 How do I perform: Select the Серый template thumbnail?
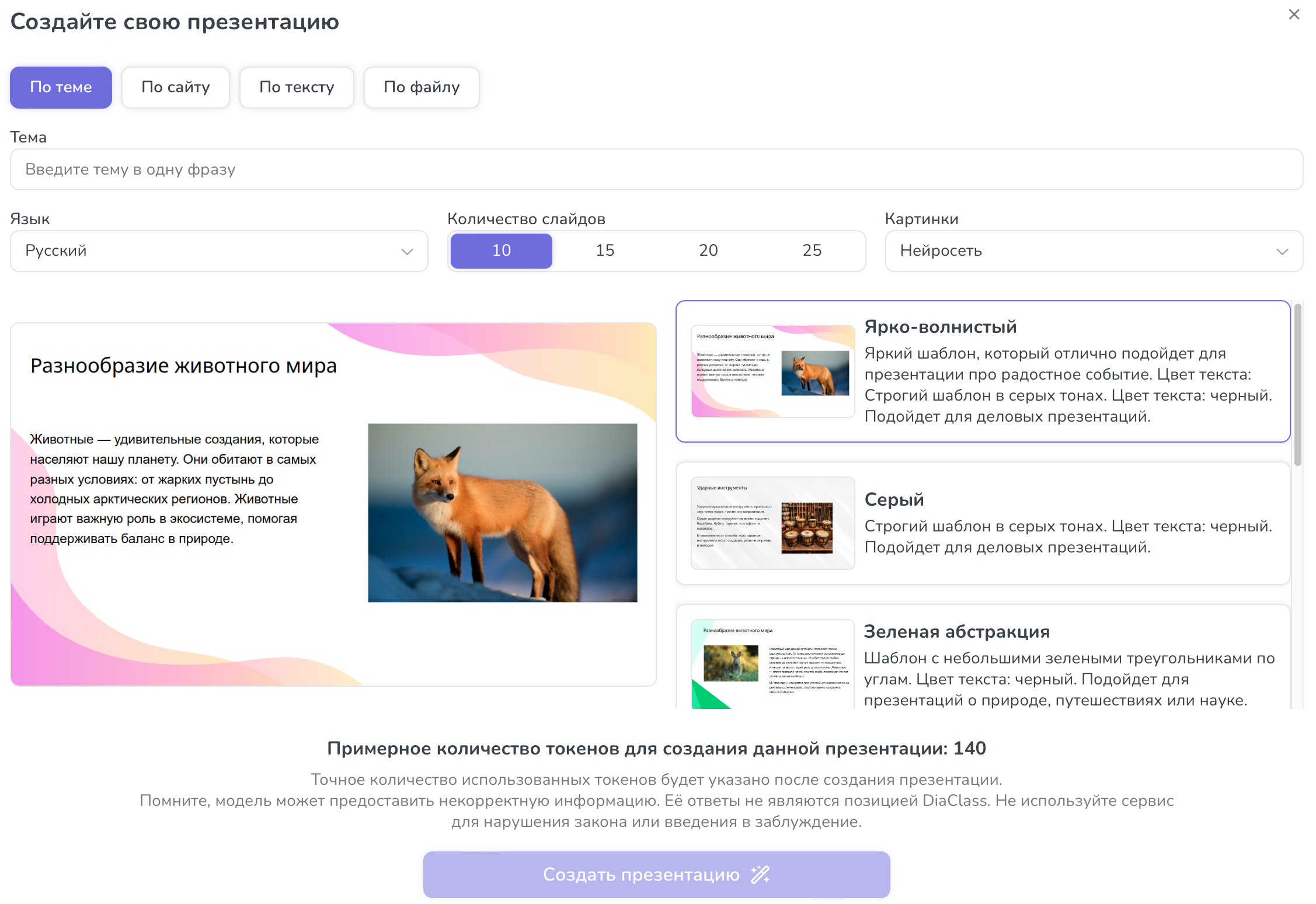point(772,523)
